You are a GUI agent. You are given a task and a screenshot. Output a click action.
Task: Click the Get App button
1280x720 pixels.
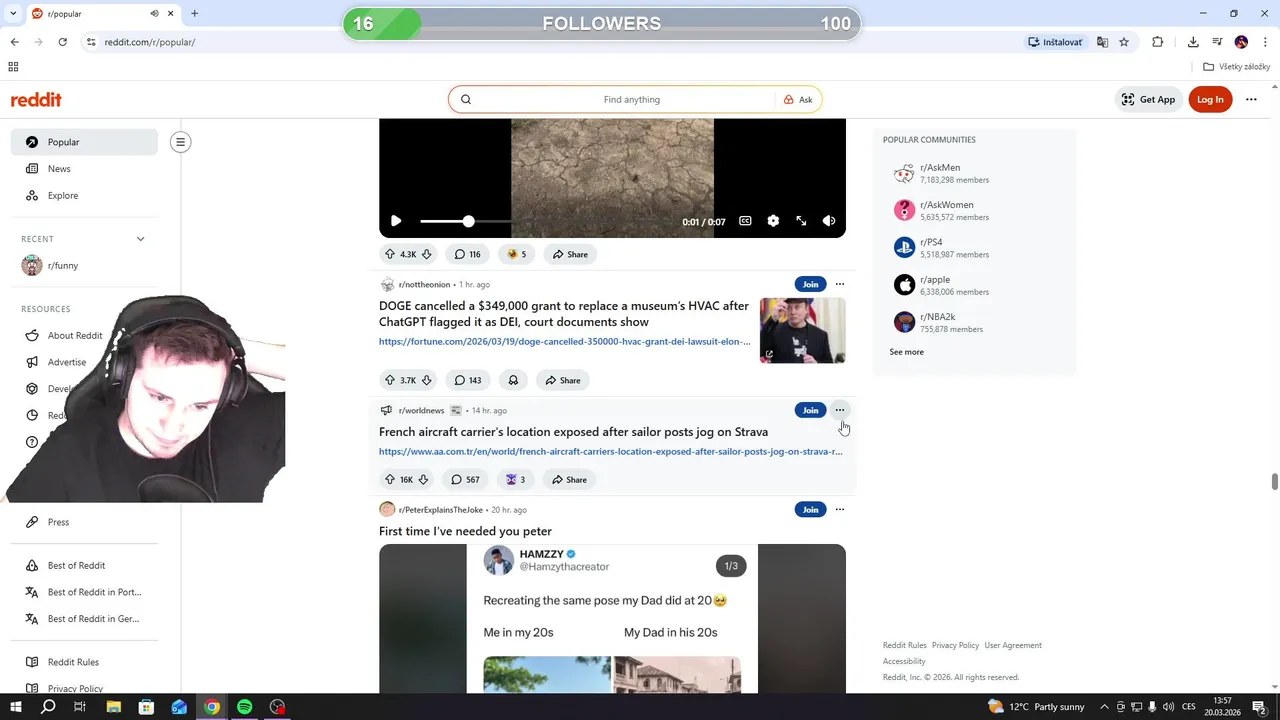pyautogui.click(x=1147, y=99)
